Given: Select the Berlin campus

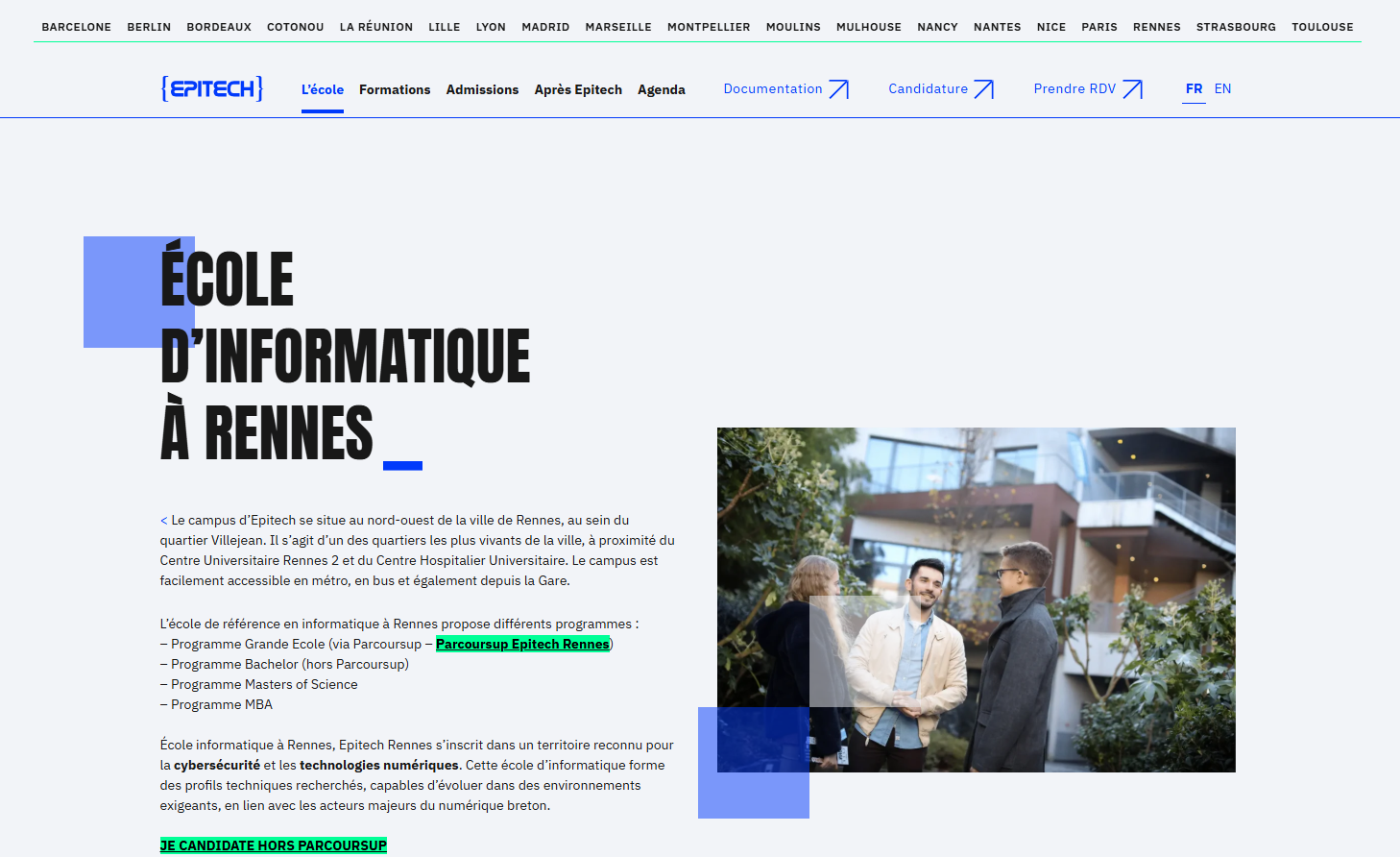Looking at the screenshot, I should point(149,27).
